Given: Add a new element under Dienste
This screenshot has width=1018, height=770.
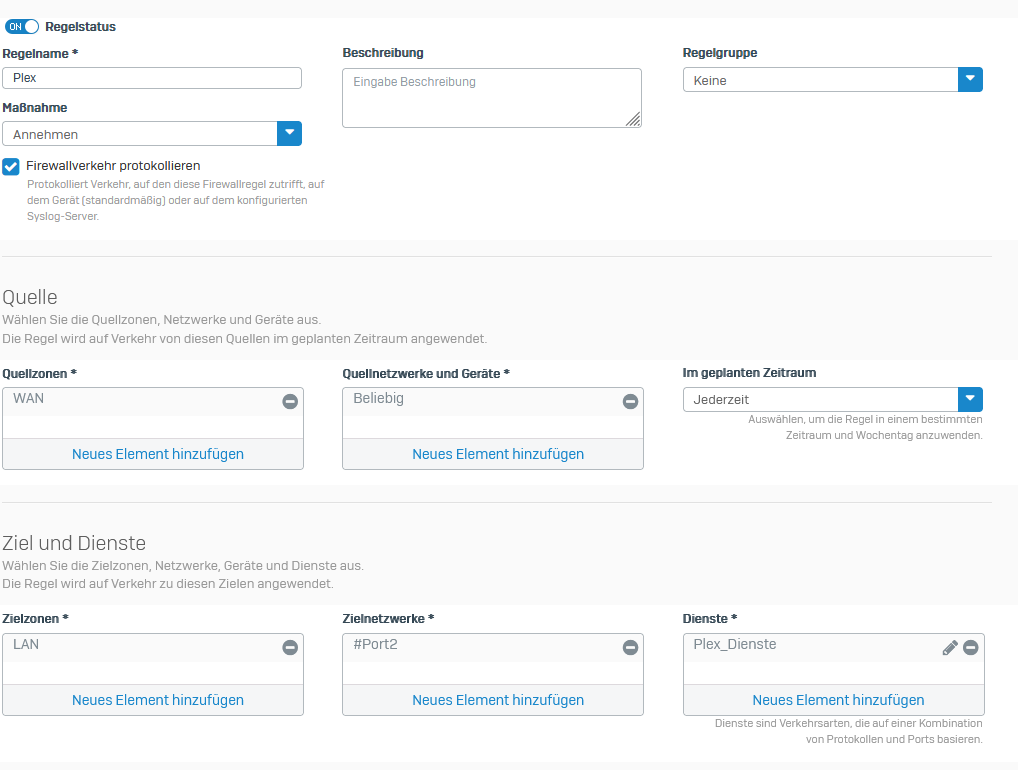Looking at the screenshot, I should click(838, 700).
